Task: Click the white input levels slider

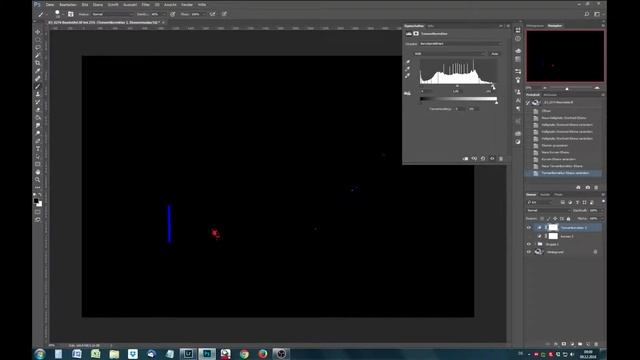Action: (x=493, y=86)
